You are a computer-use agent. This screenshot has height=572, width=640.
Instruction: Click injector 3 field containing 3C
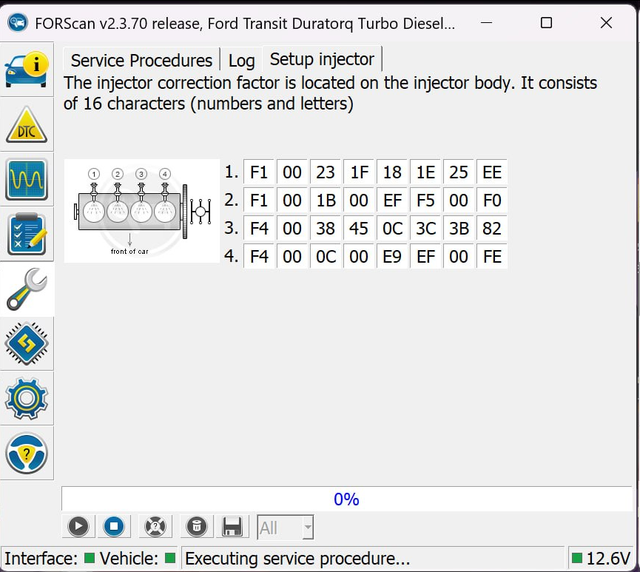pos(425,228)
